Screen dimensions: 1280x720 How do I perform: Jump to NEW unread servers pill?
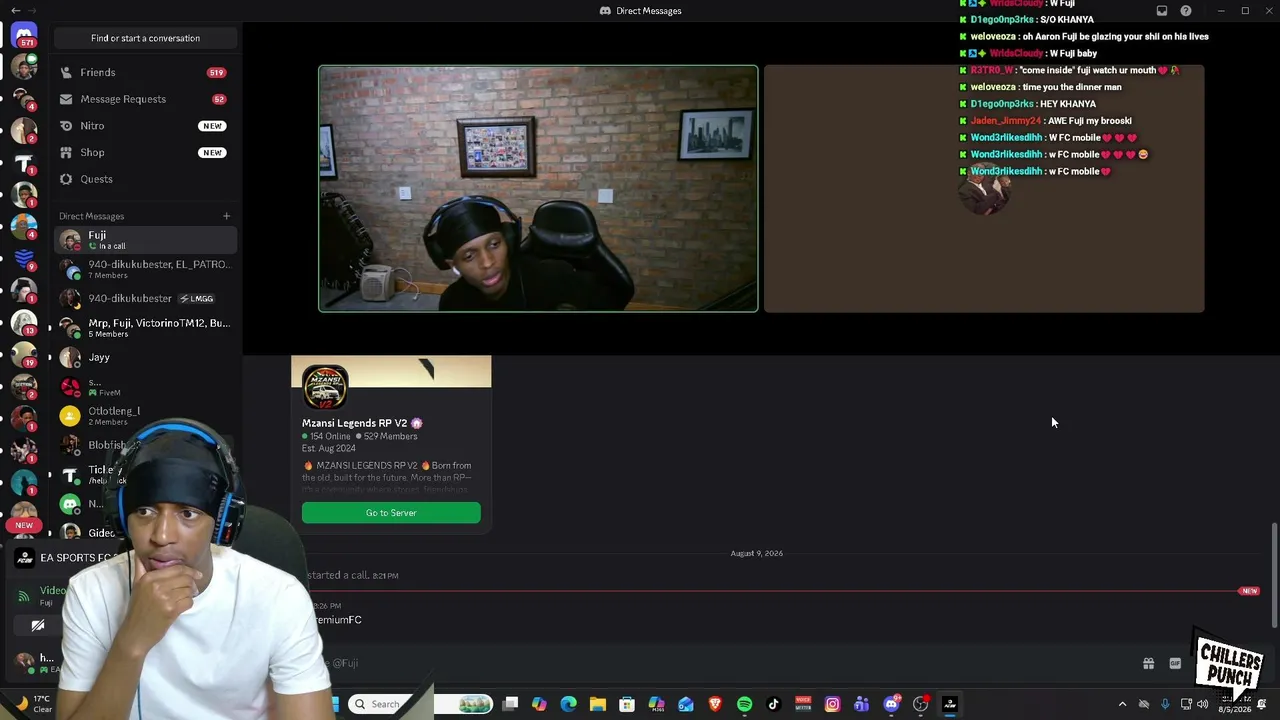(24, 525)
